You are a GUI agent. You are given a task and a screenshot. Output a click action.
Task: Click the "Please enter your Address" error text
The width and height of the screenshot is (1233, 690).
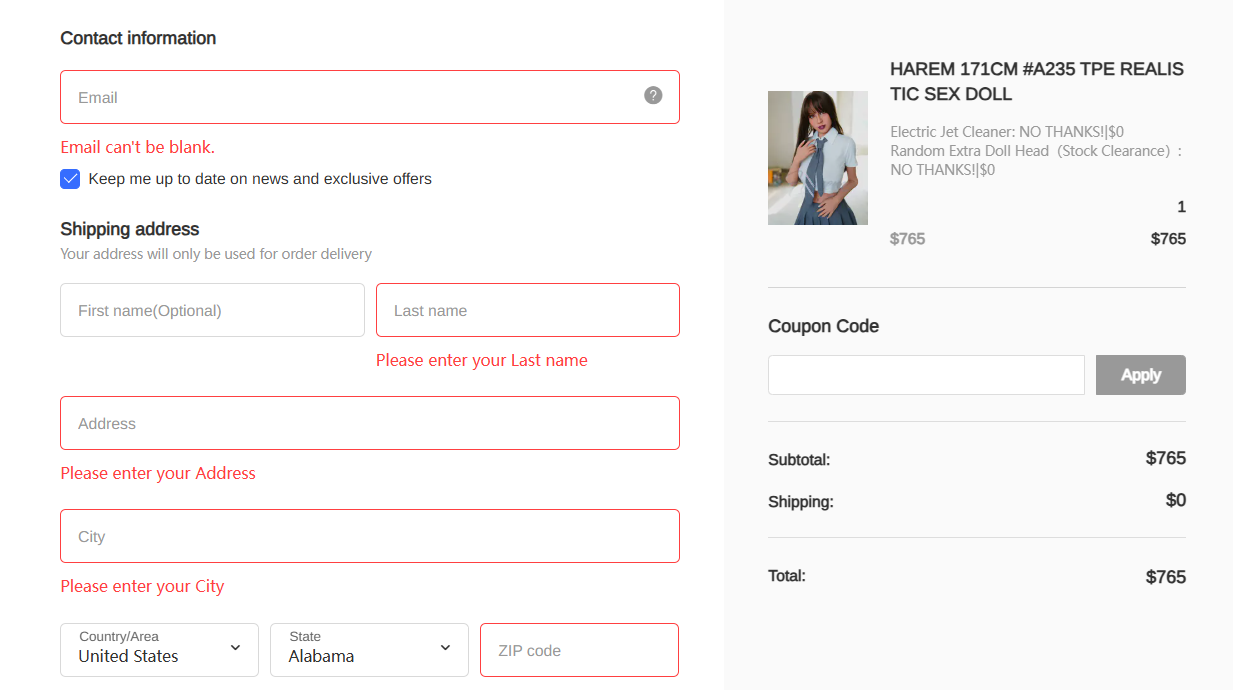tap(158, 473)
